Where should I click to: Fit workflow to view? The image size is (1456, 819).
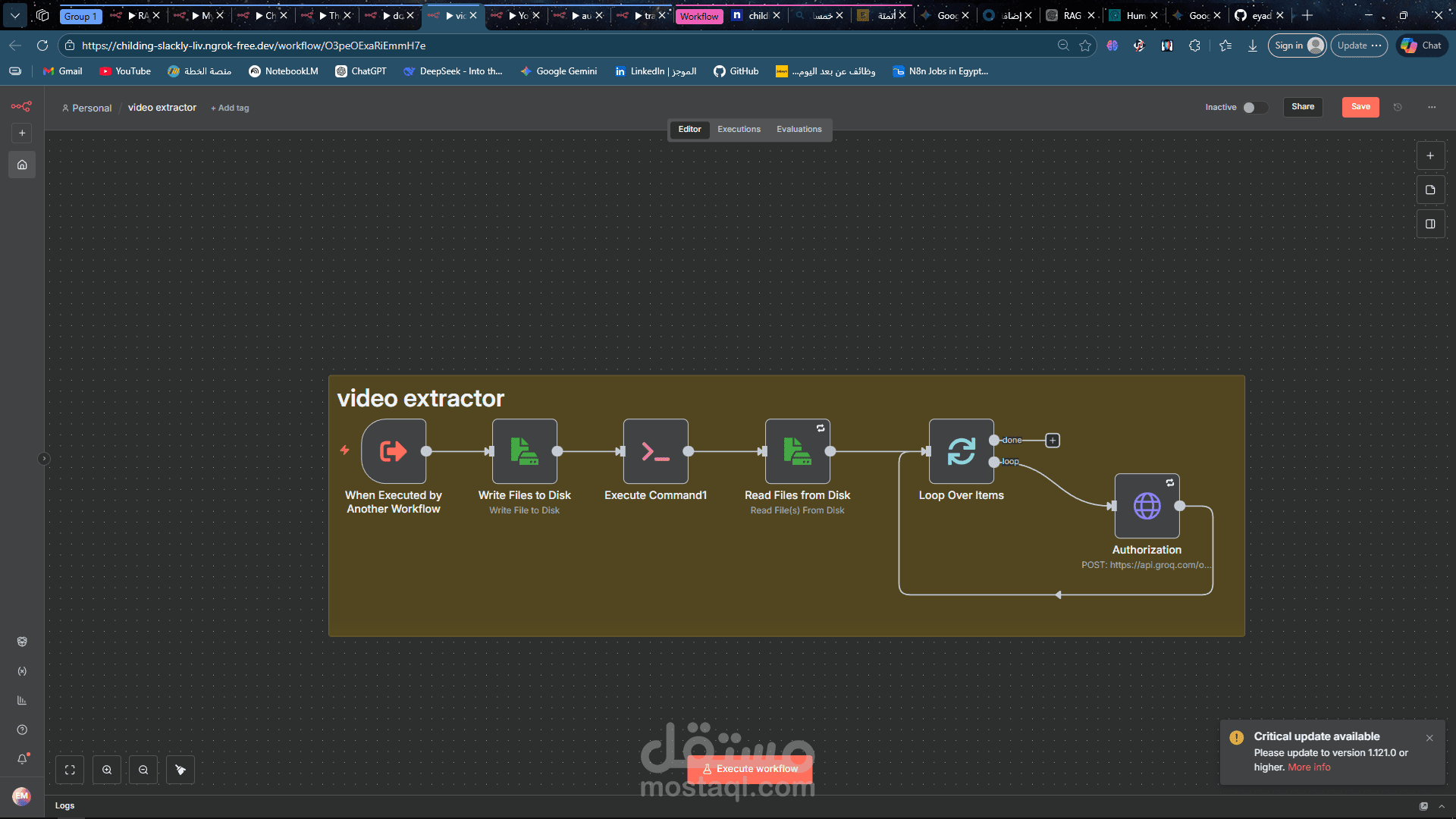coord(70,770)
